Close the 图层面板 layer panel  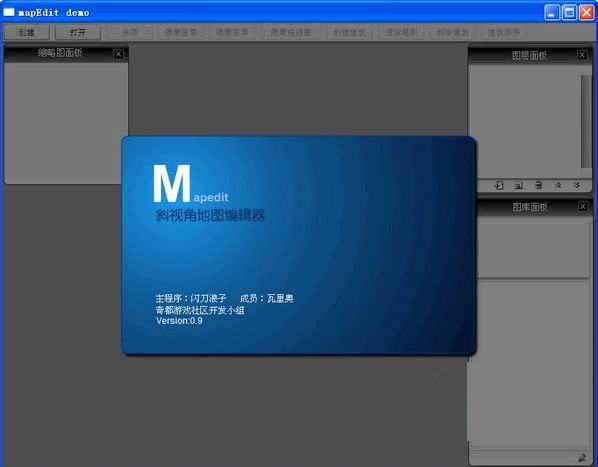582,55
